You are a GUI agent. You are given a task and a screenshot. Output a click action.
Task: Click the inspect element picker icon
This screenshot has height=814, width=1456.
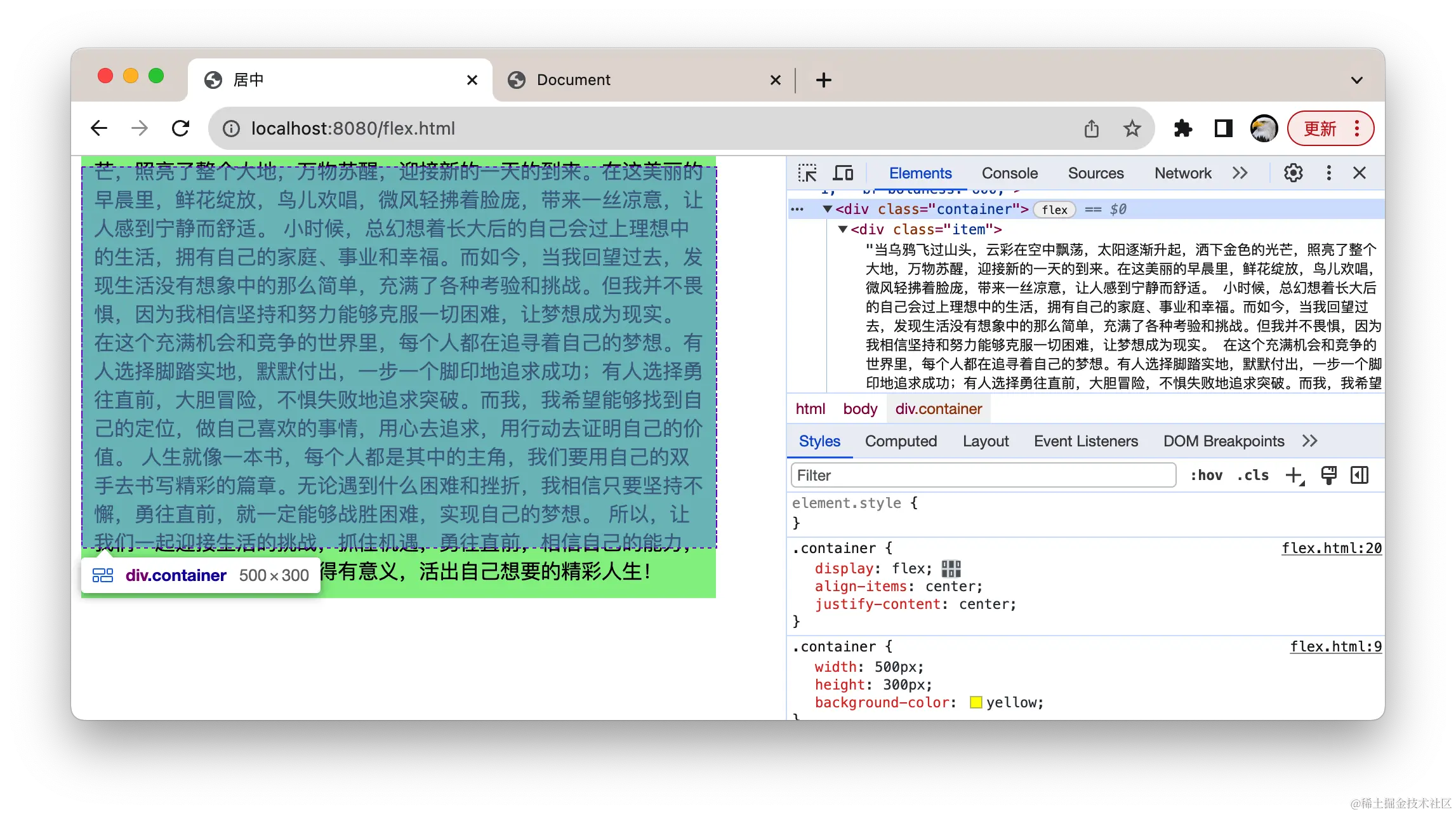point(807,173)
